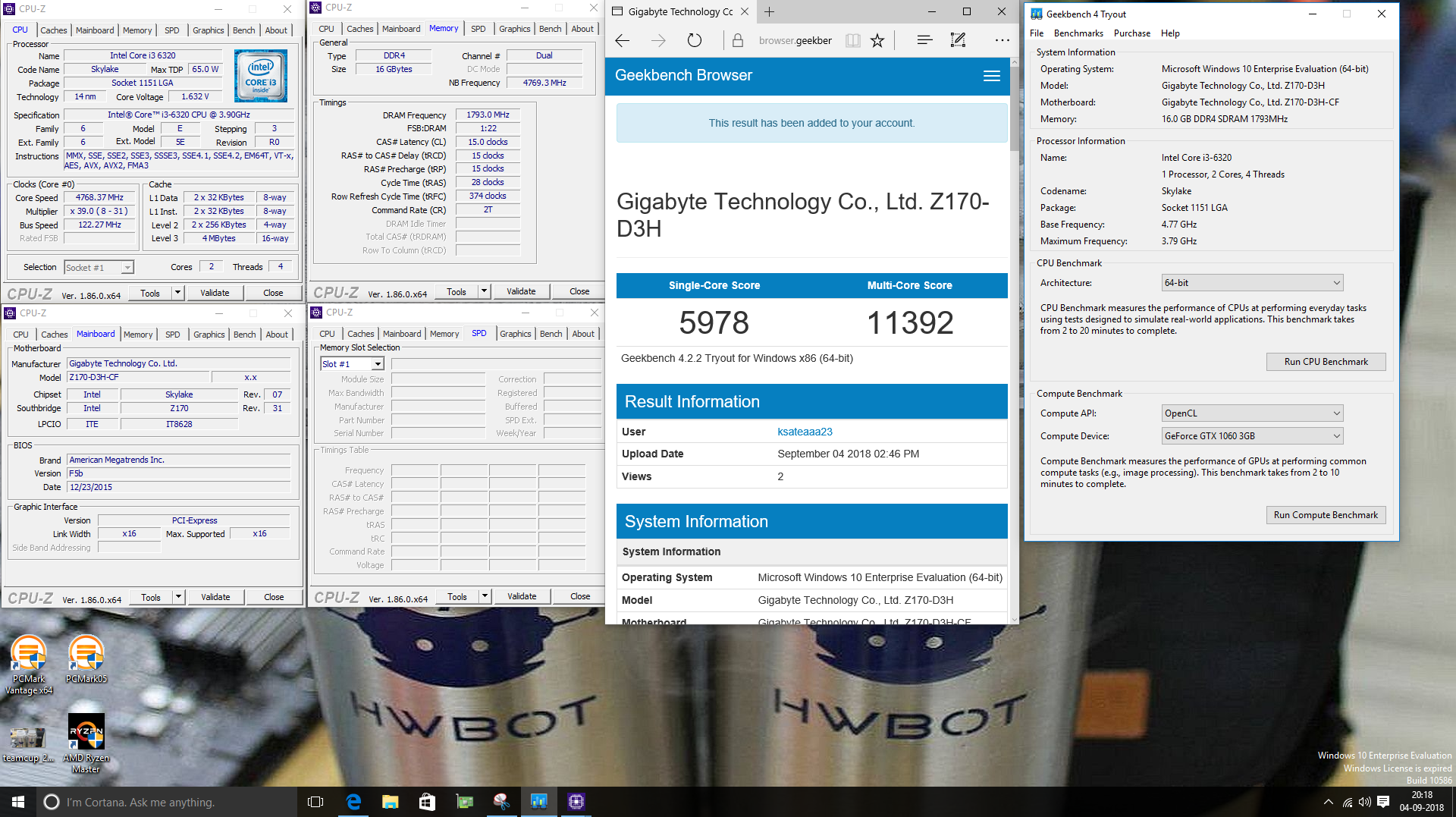Image resolution: width=1456 pixels, height=817 pixels.
Task: Launch AMD Ryzen Master desktop icon
Action: click(x=86, y=743)
